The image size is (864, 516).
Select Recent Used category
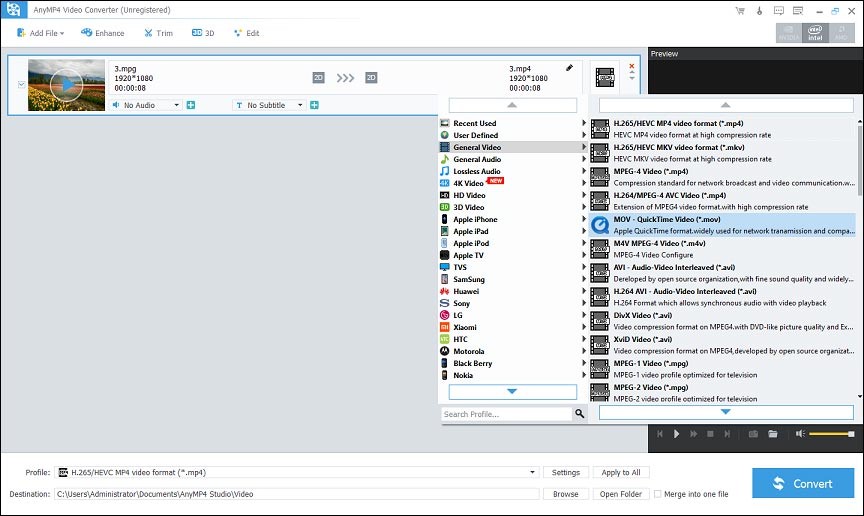512,123
